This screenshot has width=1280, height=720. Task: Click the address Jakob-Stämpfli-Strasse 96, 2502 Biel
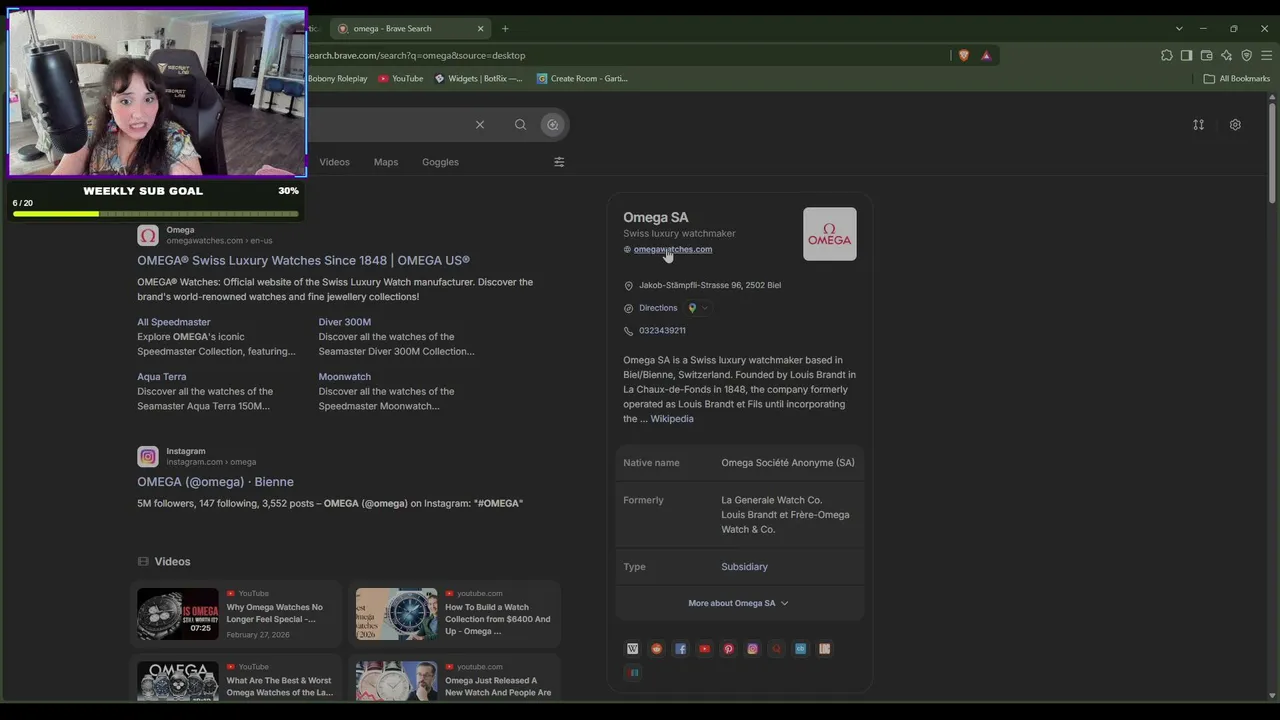coord(710,286)
